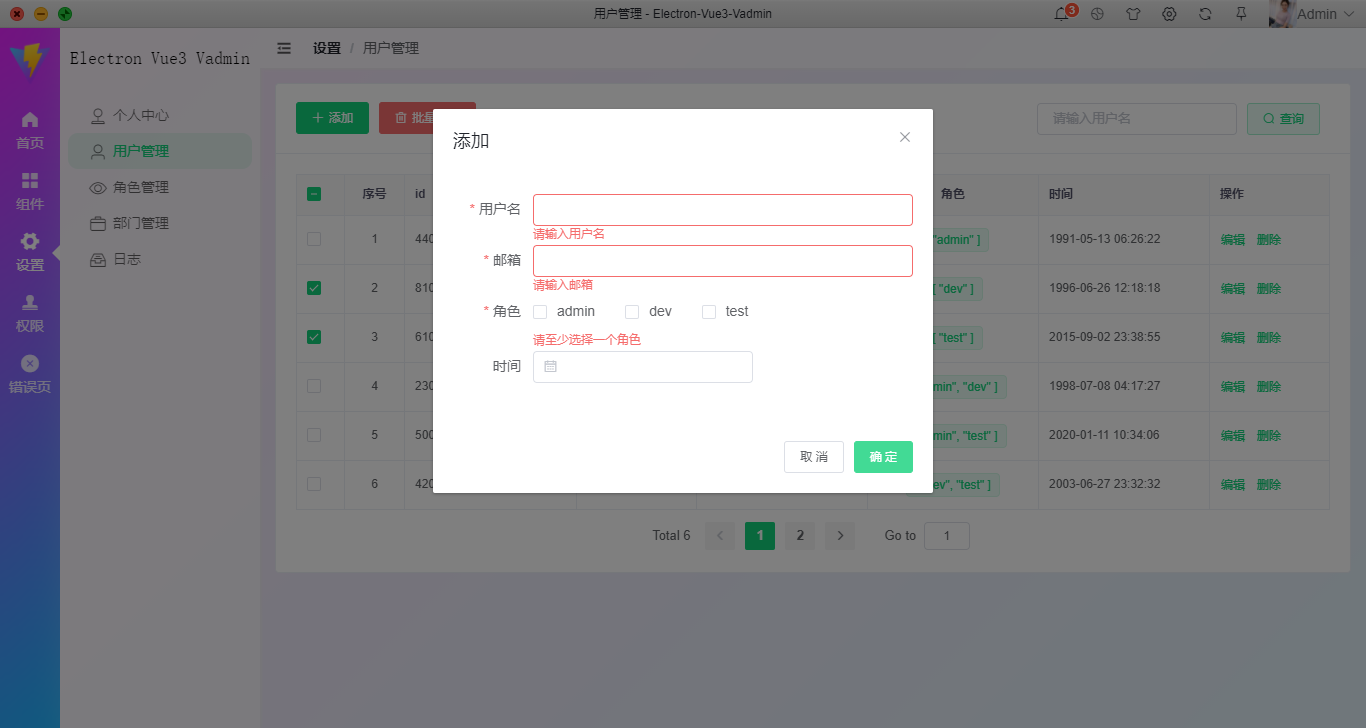Open the 时间 date picker in dialog
This screenshot has height=728, width=1366.
pos(643,367)
